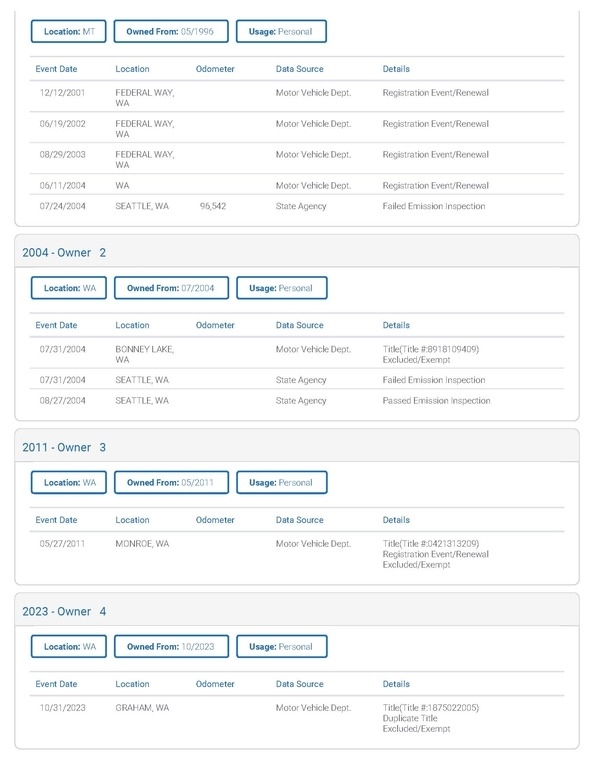
Task: Collapse the 2011 - Owner 3 section header
Action: pos(297,447)
